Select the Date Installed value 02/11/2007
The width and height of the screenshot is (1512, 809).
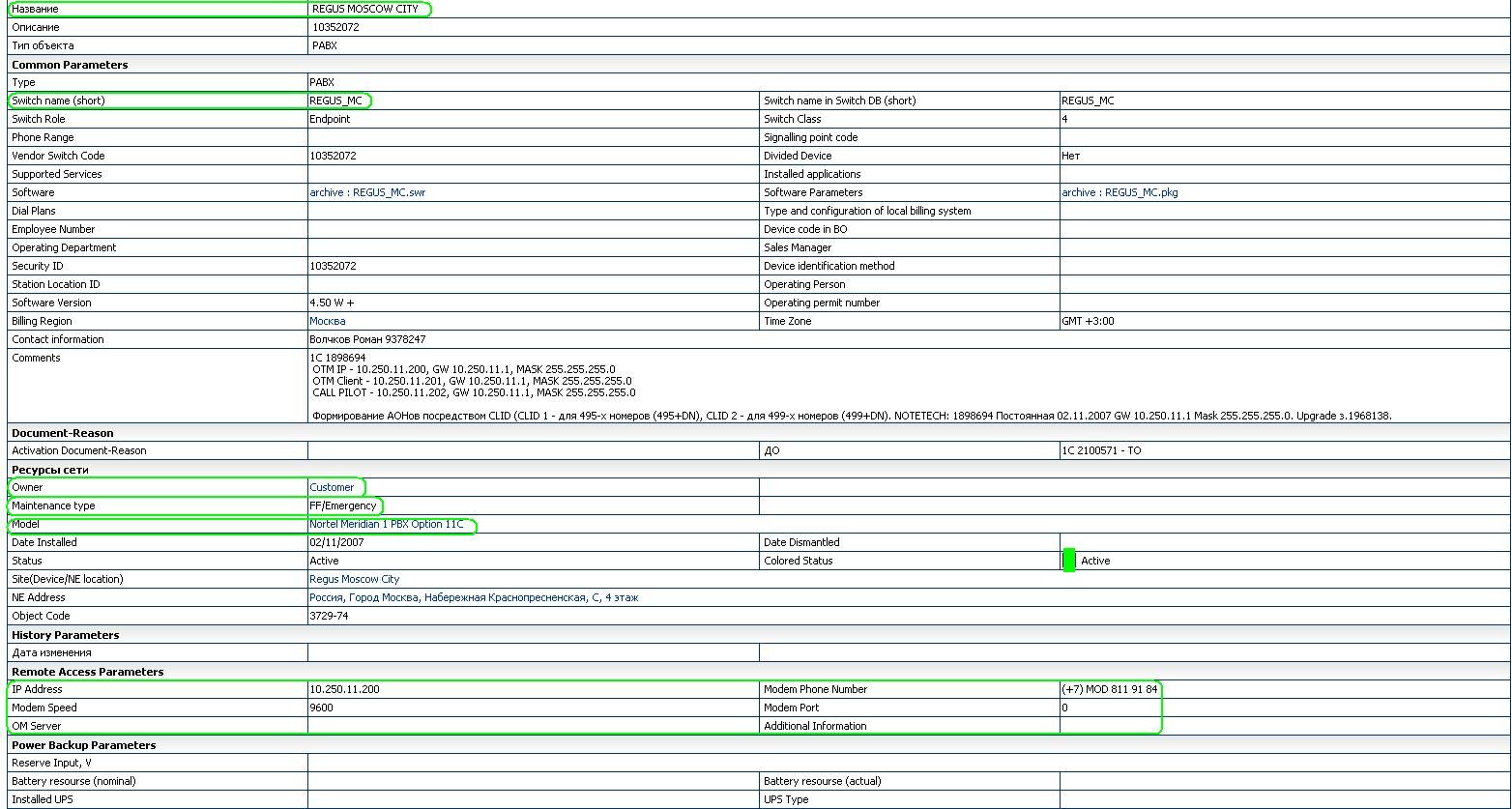click(x=336, y=542)
